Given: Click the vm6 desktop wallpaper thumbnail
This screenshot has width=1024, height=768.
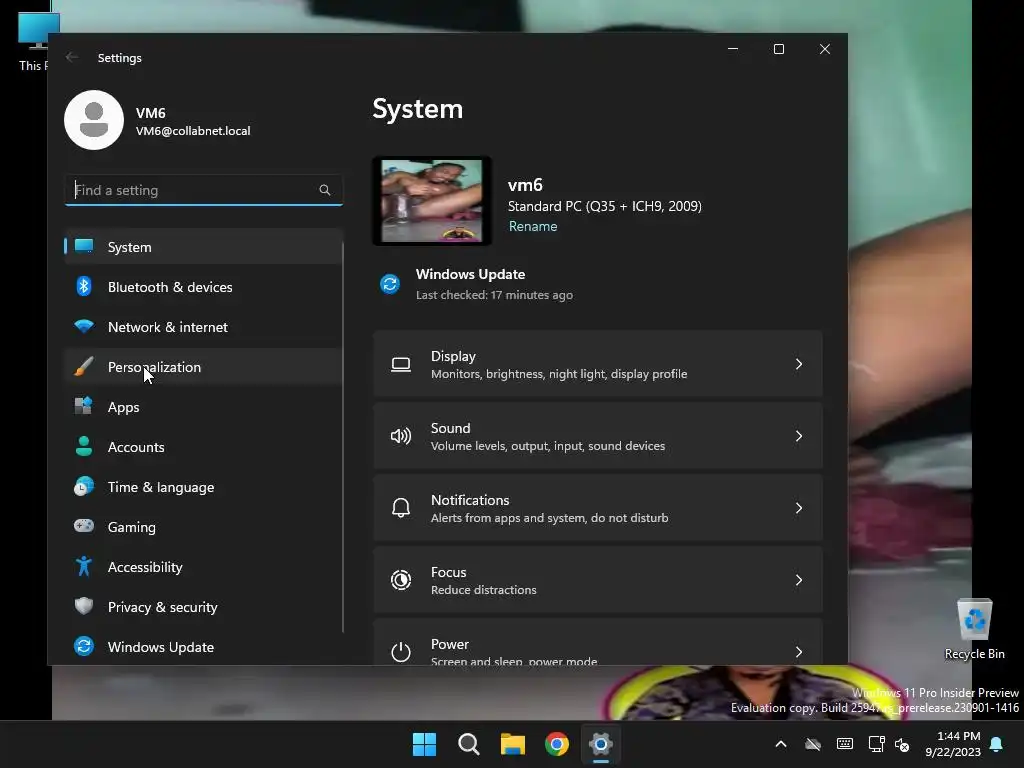Looking at the screenshot, I should coord(432,201).
